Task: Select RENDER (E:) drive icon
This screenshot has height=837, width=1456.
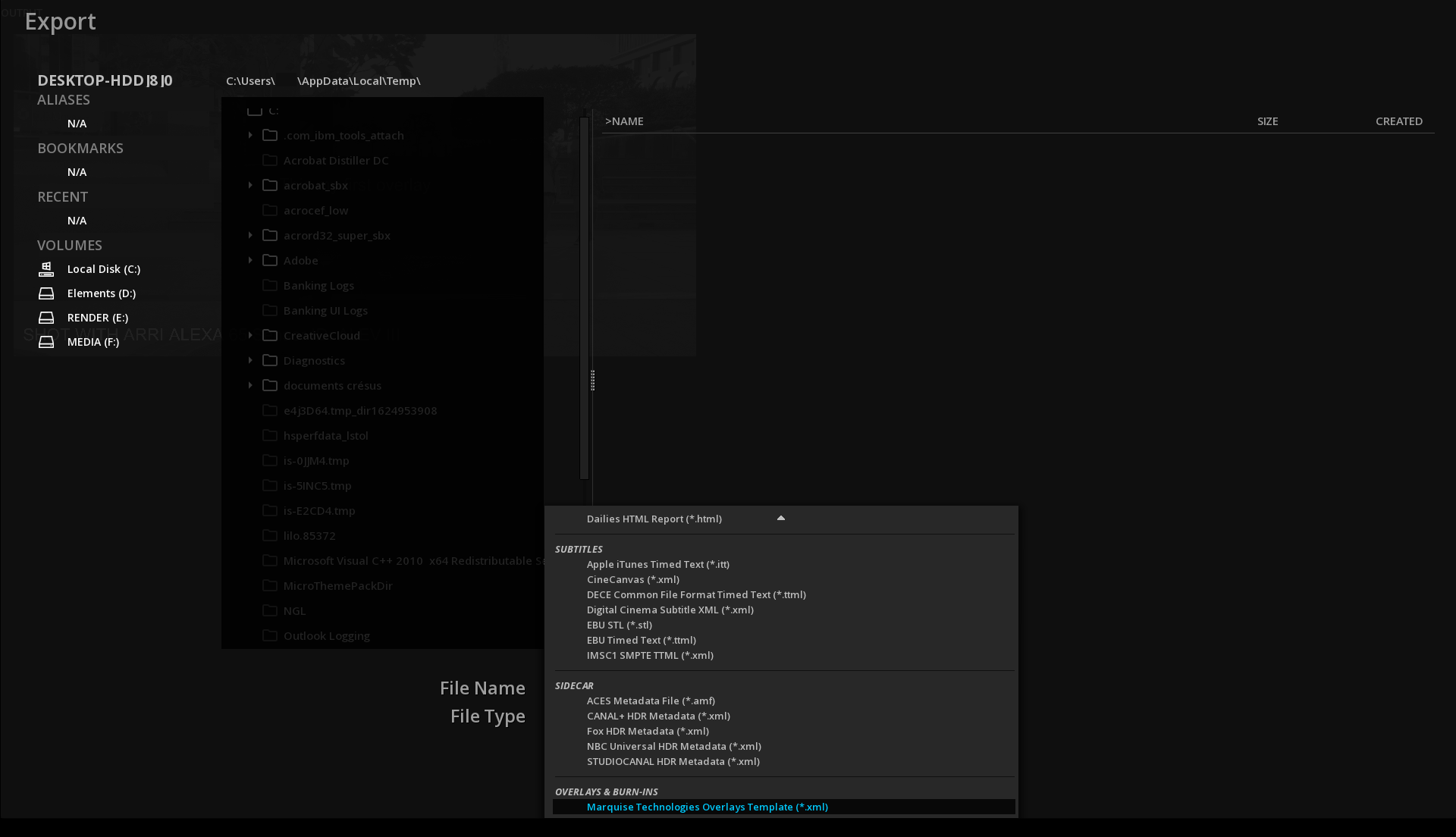Action: coord(46,318)
